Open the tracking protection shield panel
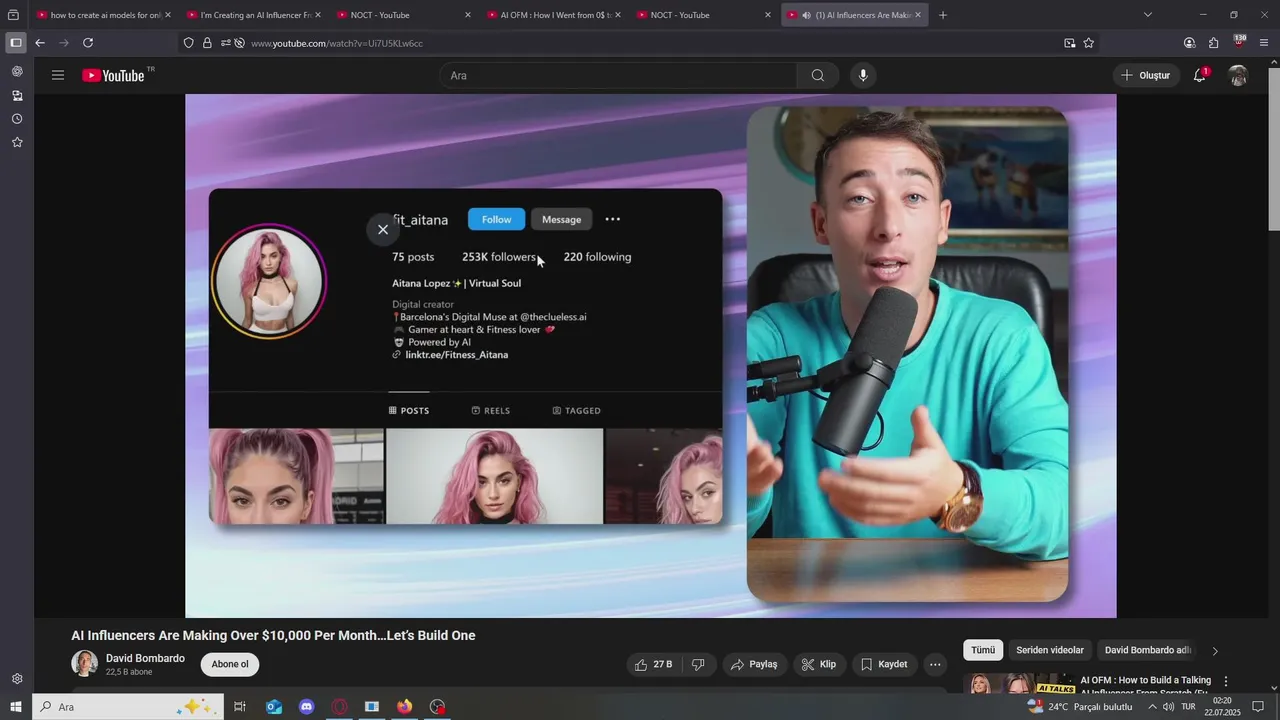Image resolution: width=1280 pixels, height=720 pixels. [x=188, y=43]
